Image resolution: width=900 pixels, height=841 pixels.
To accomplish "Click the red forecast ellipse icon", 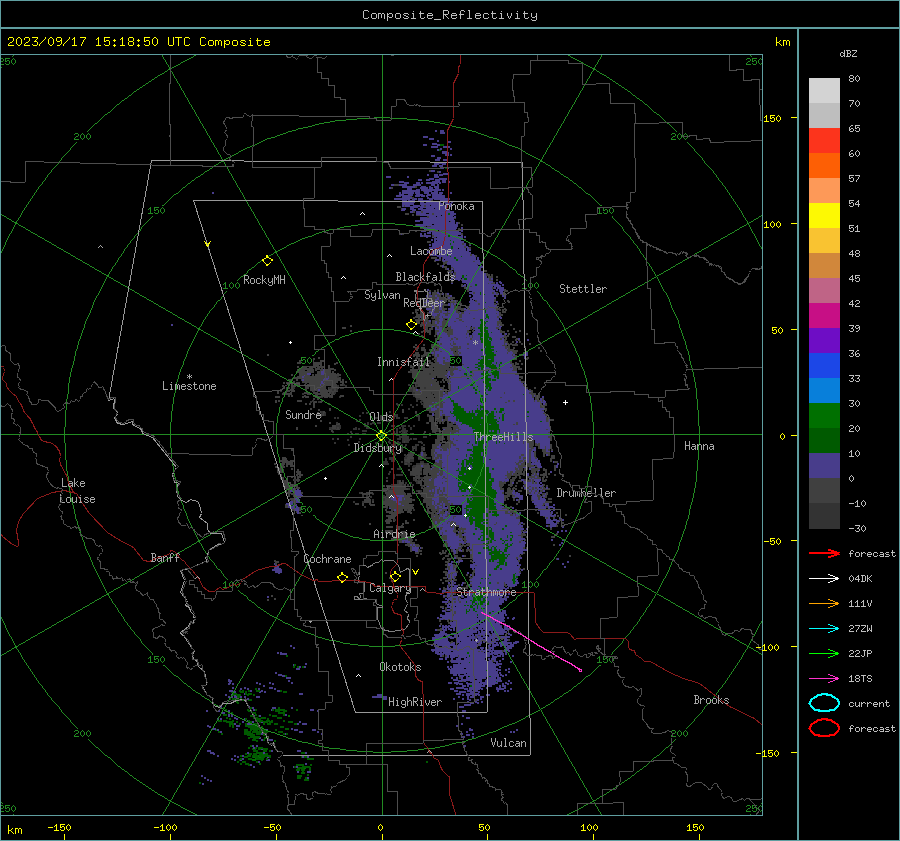I will tap(824, 728).
